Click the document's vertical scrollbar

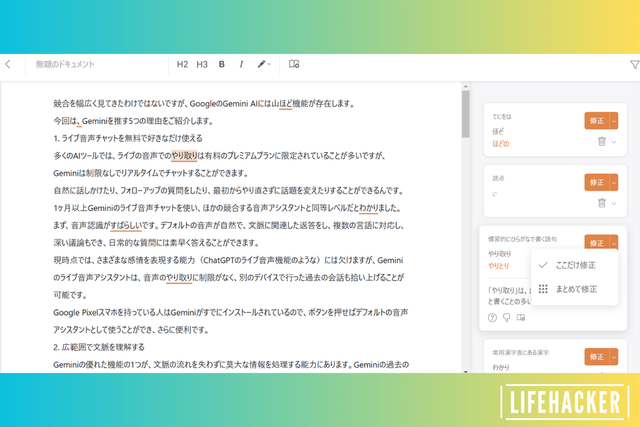point(465,115)
